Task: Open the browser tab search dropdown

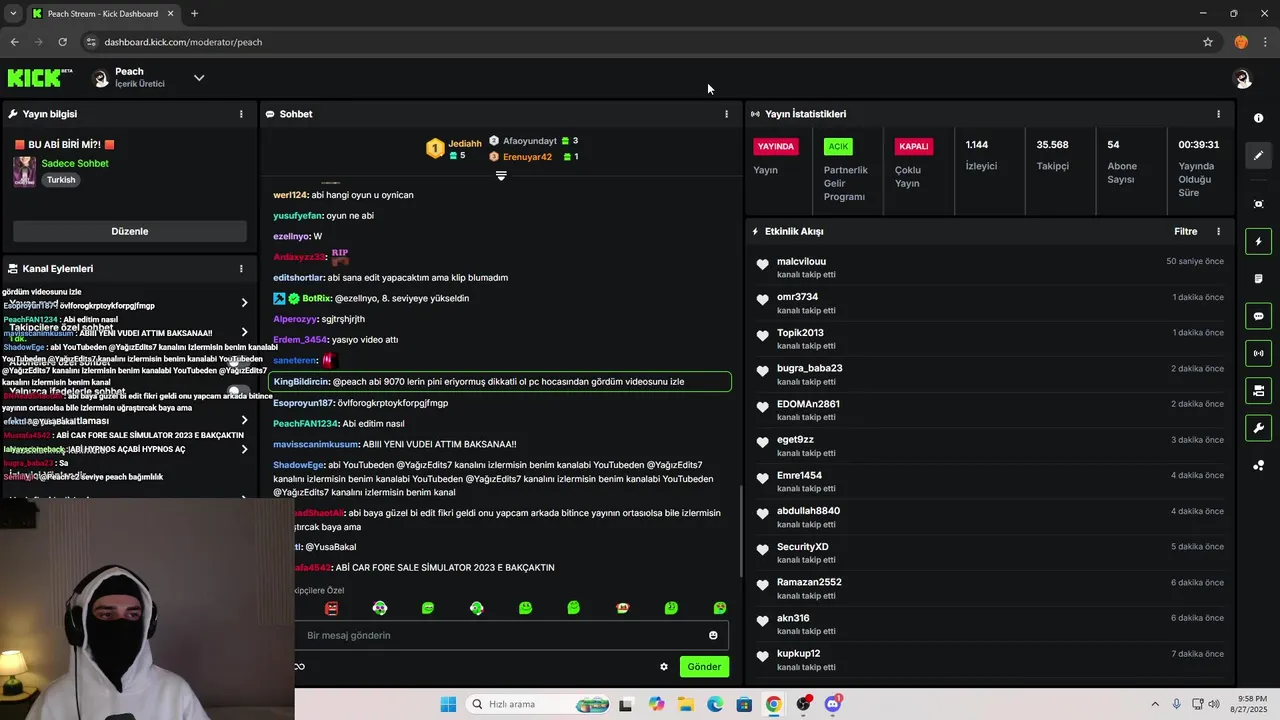Action: point(13,13)
